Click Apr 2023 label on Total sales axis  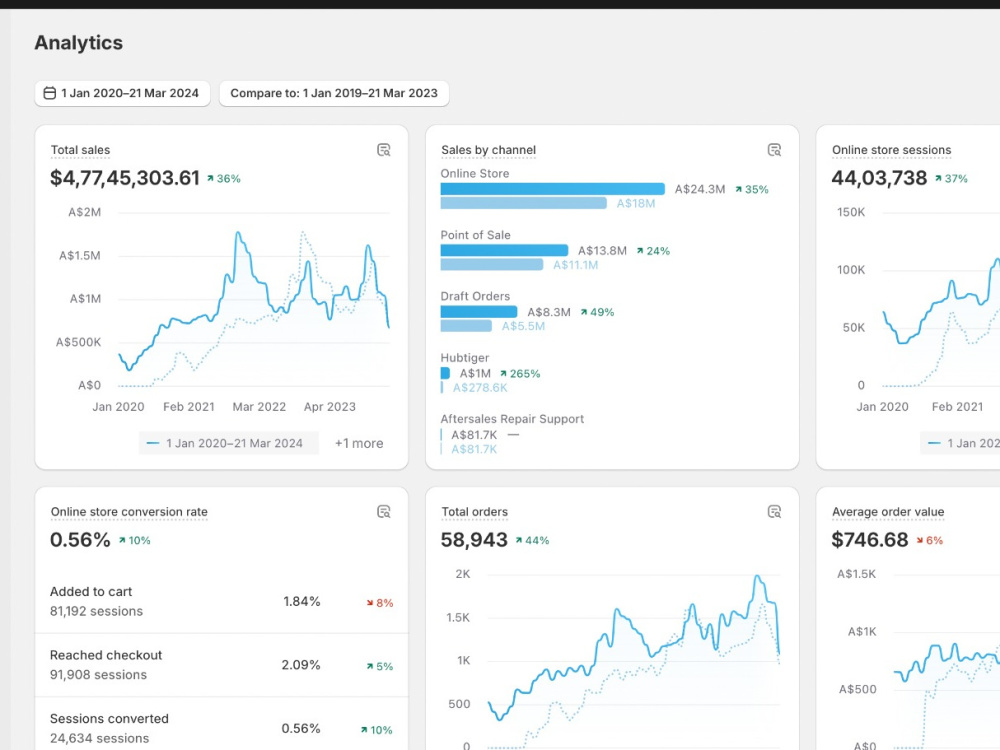click(x=330, y=407)
